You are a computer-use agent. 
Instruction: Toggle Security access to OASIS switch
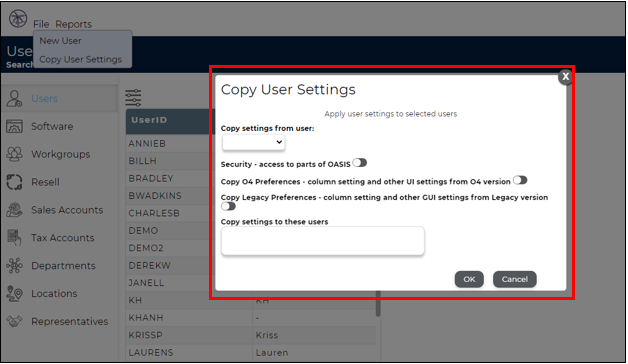pyautogui.click(x=360, y=163)
